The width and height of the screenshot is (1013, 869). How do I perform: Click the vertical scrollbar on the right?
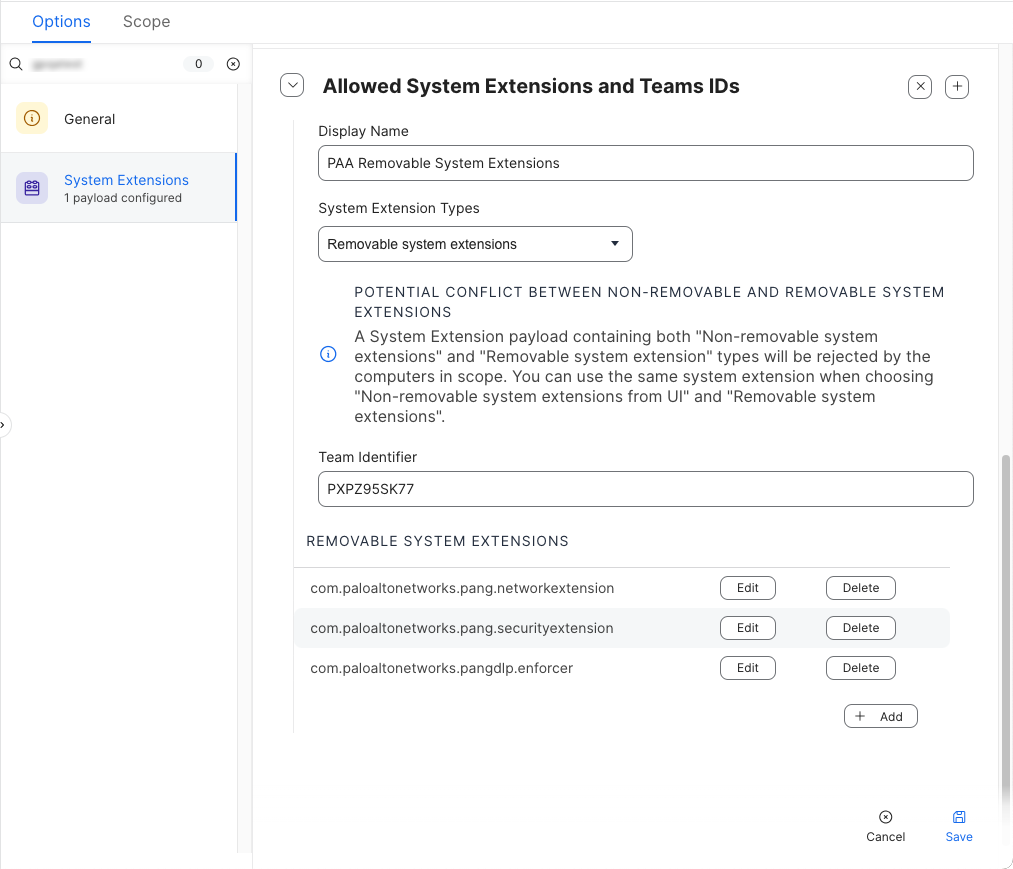pos(1006,620)
